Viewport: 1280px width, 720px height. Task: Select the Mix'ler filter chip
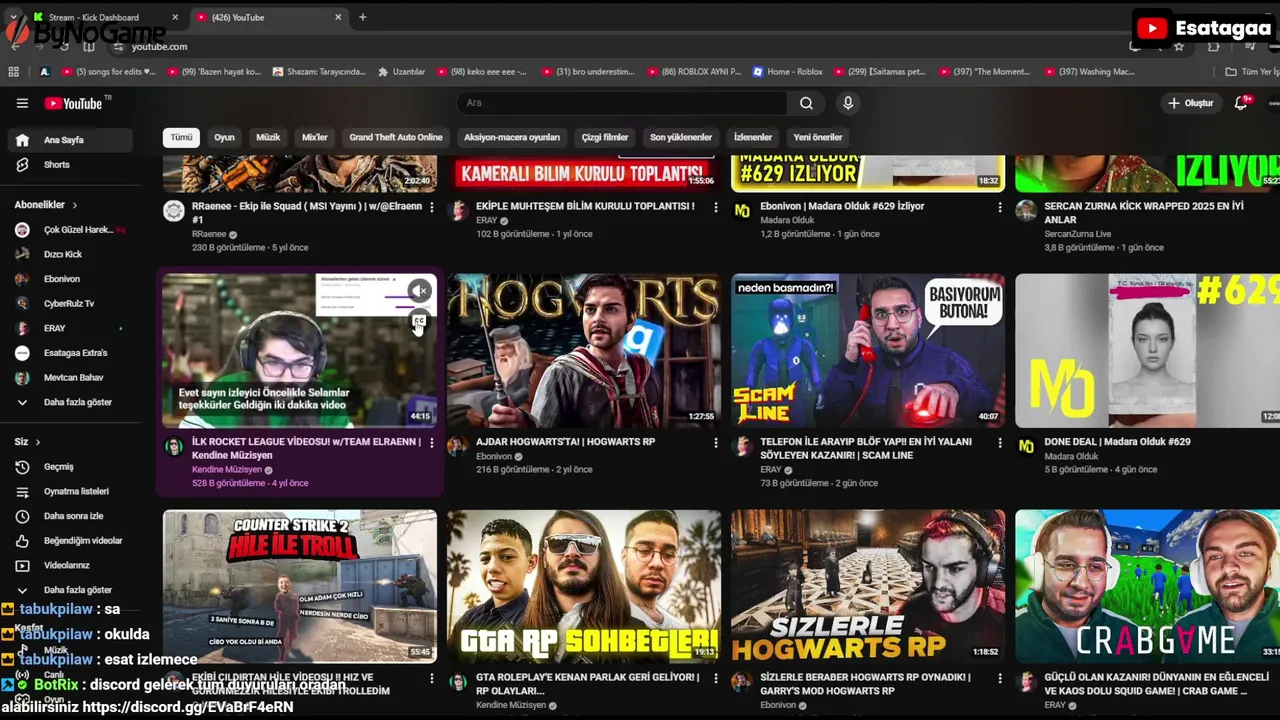click(x=315, y=137)
